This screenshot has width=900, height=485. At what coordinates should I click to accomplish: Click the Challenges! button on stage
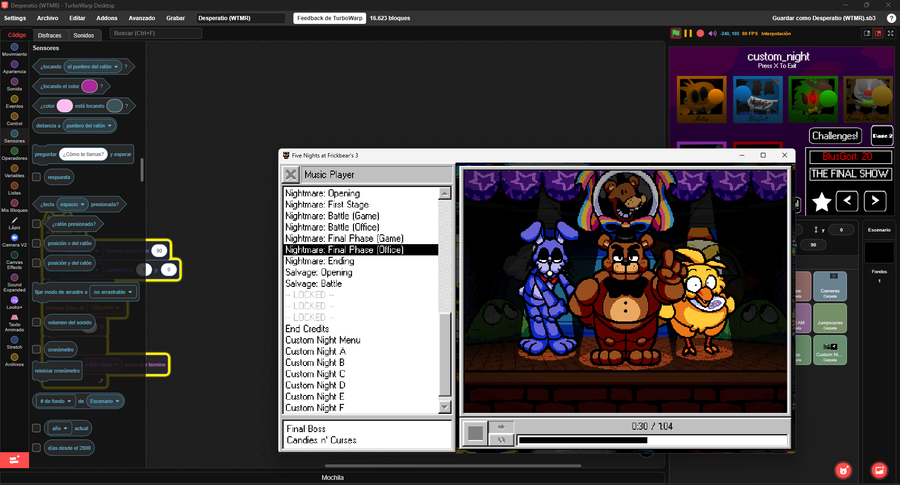pos(835,136)
